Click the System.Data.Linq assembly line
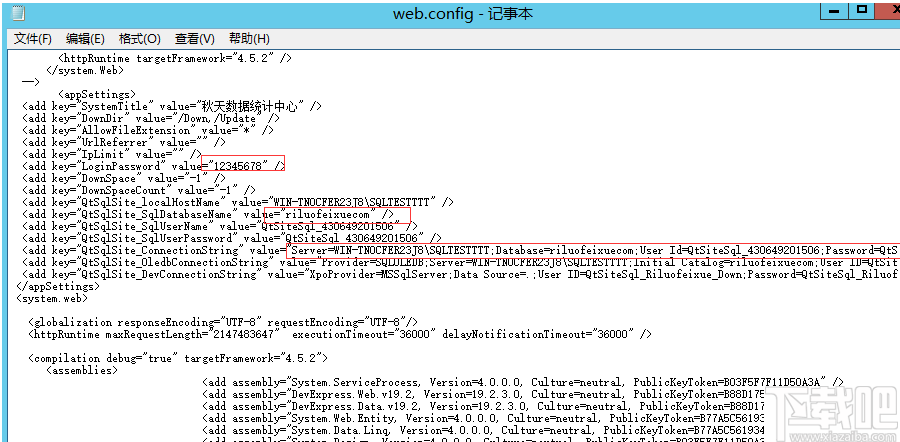The image size is (900, 442). click(484, 431)
